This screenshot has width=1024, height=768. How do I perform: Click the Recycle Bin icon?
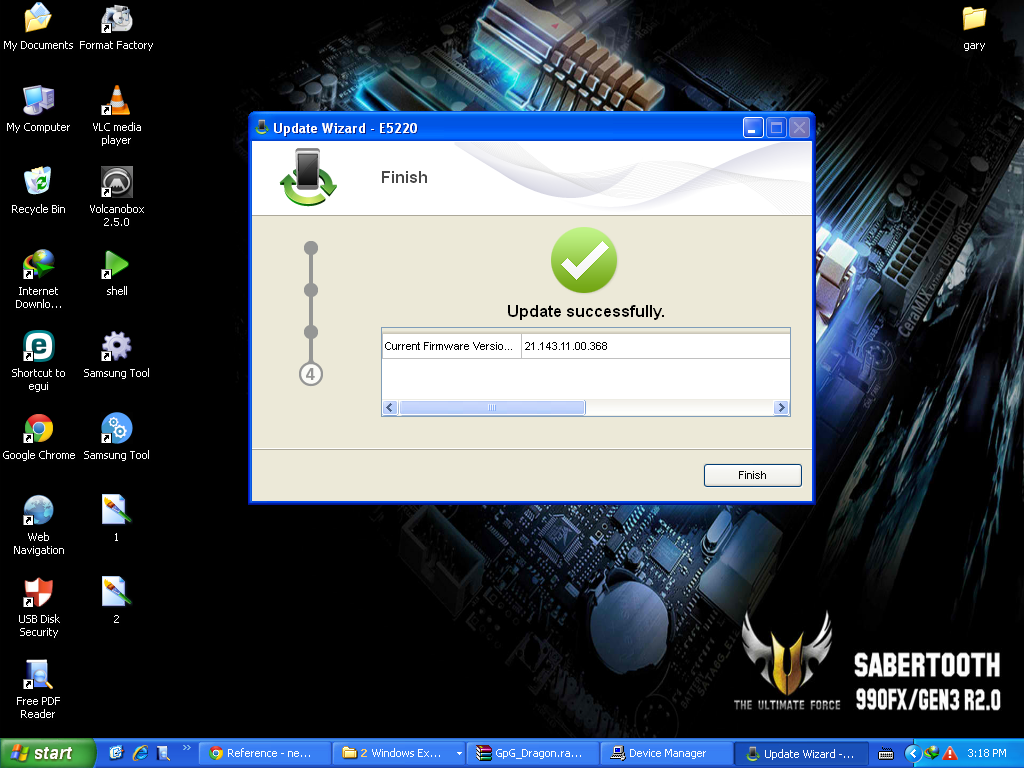(x=38, y=182)
